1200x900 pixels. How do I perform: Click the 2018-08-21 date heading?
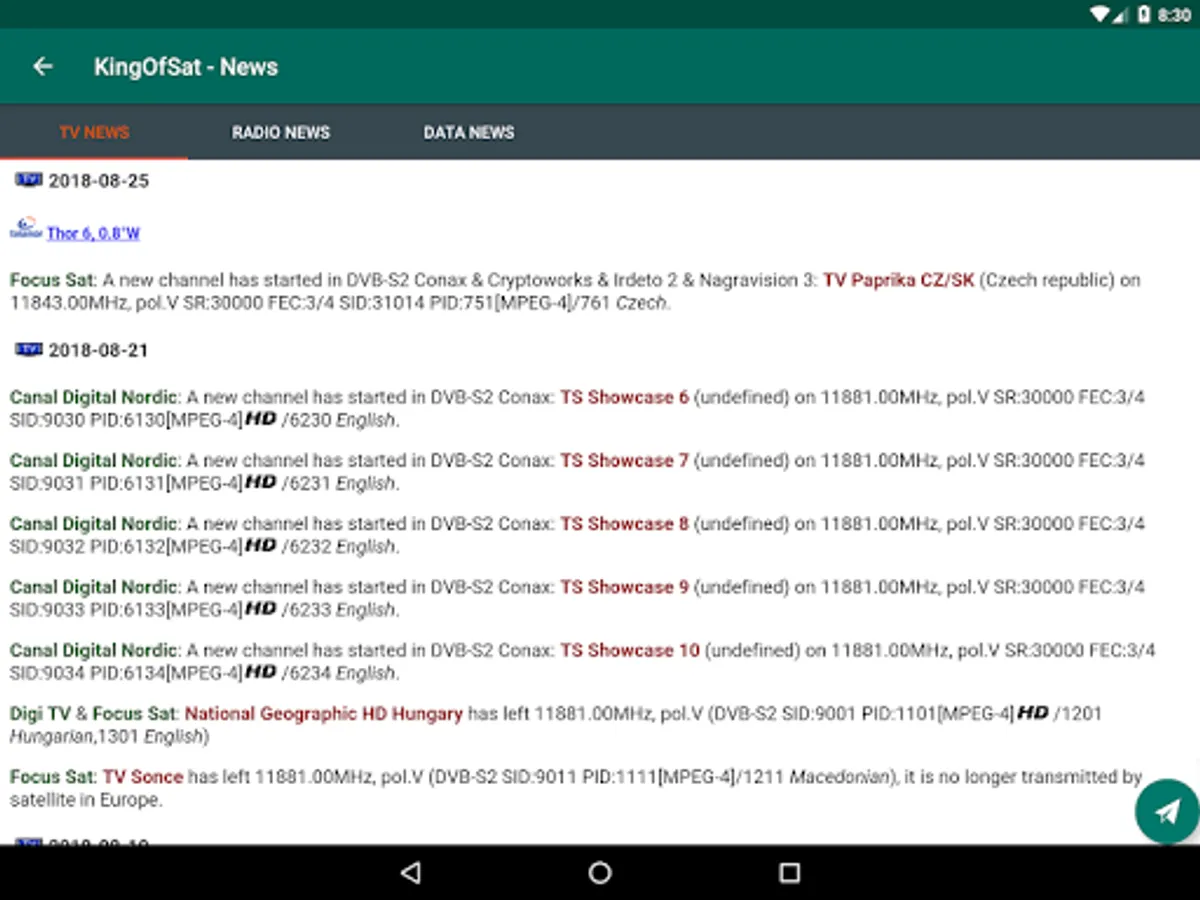pos(98,350)
